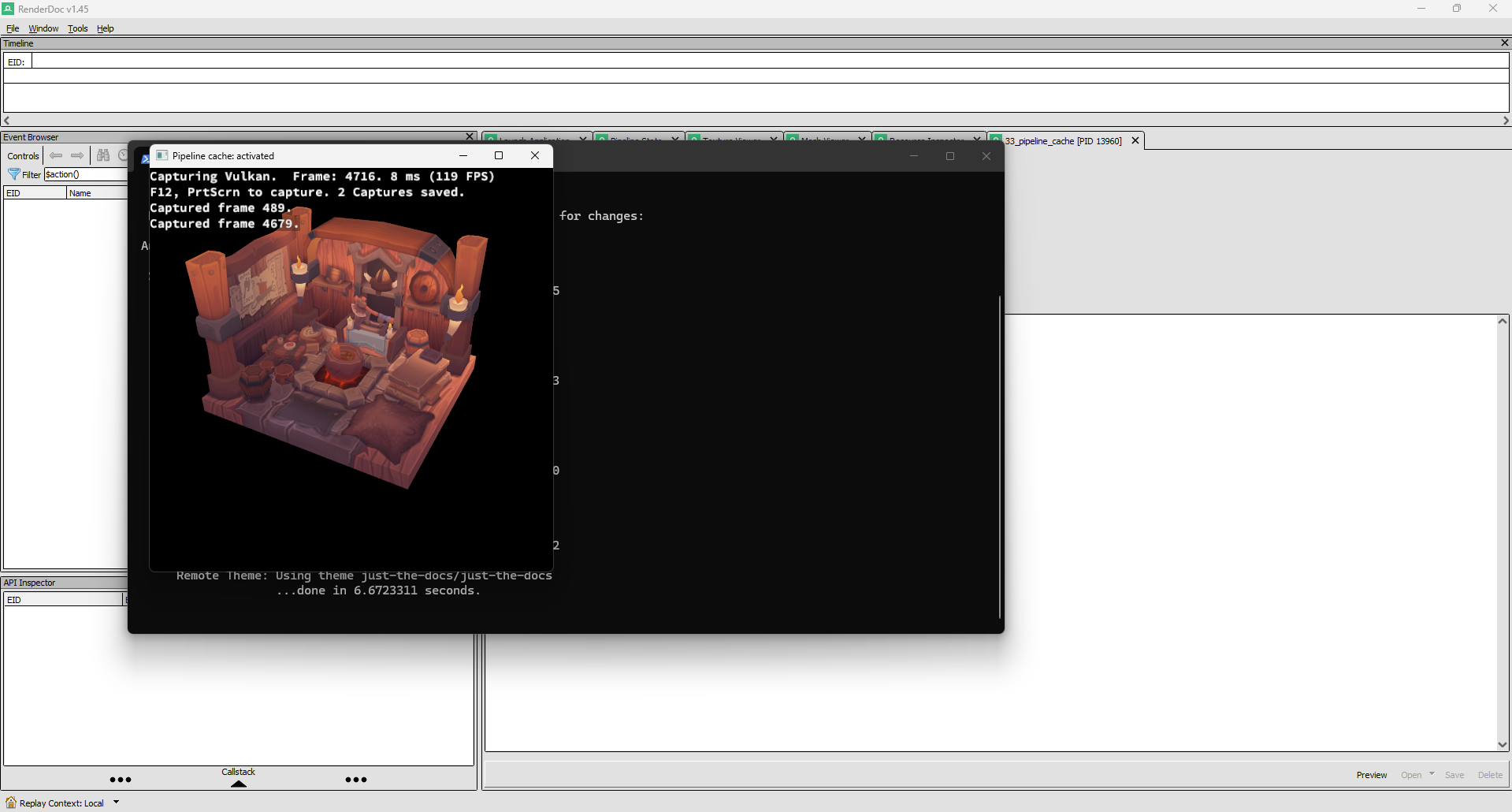Click the captures list scroll up arrow
Screen dimensions: 1512x812
point(1503,321)
